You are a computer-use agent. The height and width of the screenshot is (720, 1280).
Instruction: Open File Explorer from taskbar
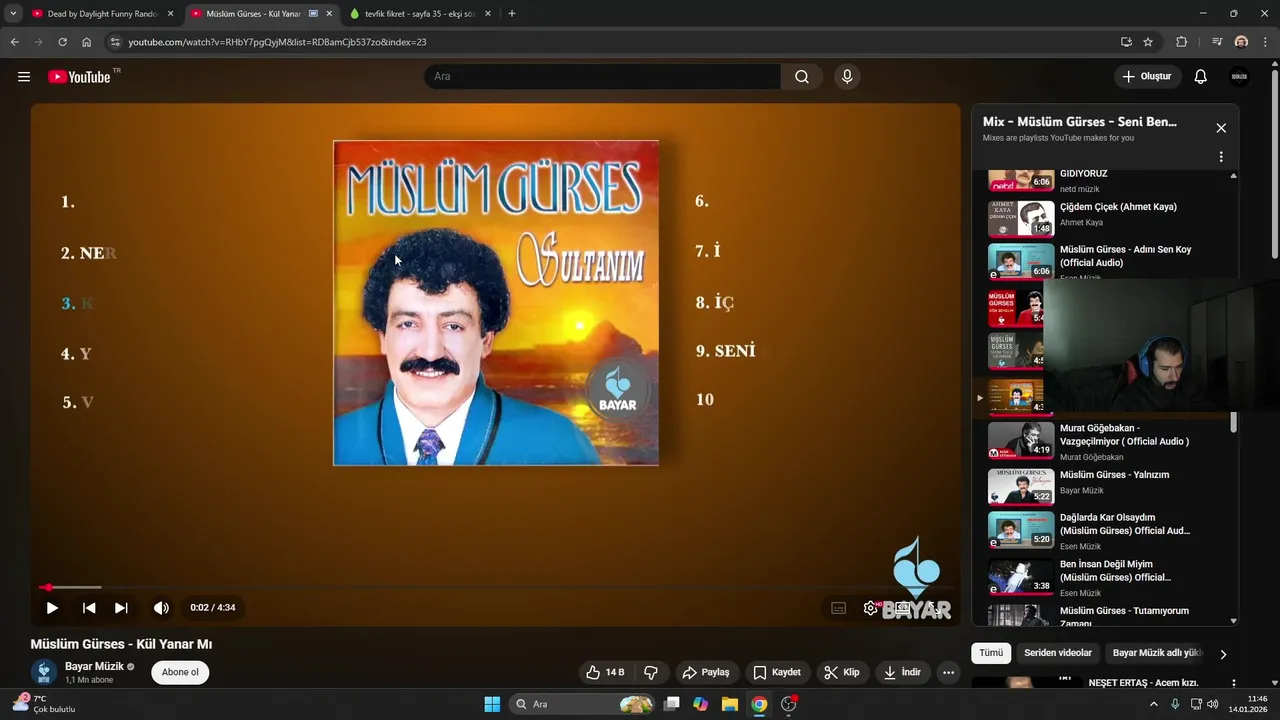coord(729,704)
